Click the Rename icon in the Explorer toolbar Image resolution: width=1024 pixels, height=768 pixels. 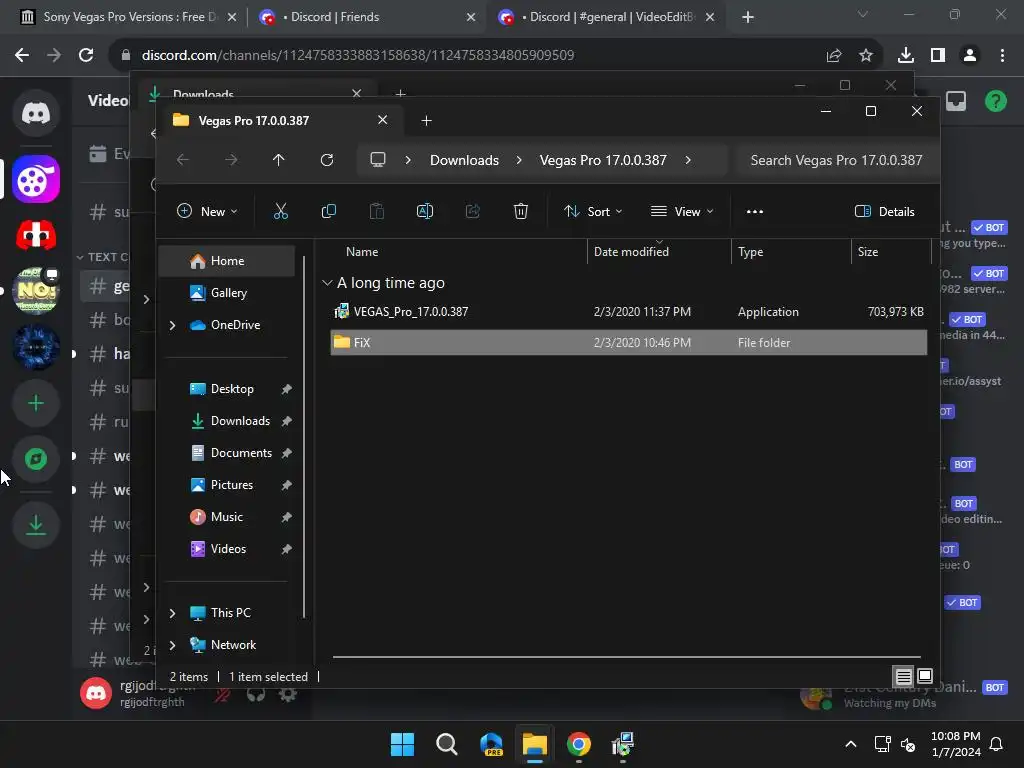[x=424, y=211]
